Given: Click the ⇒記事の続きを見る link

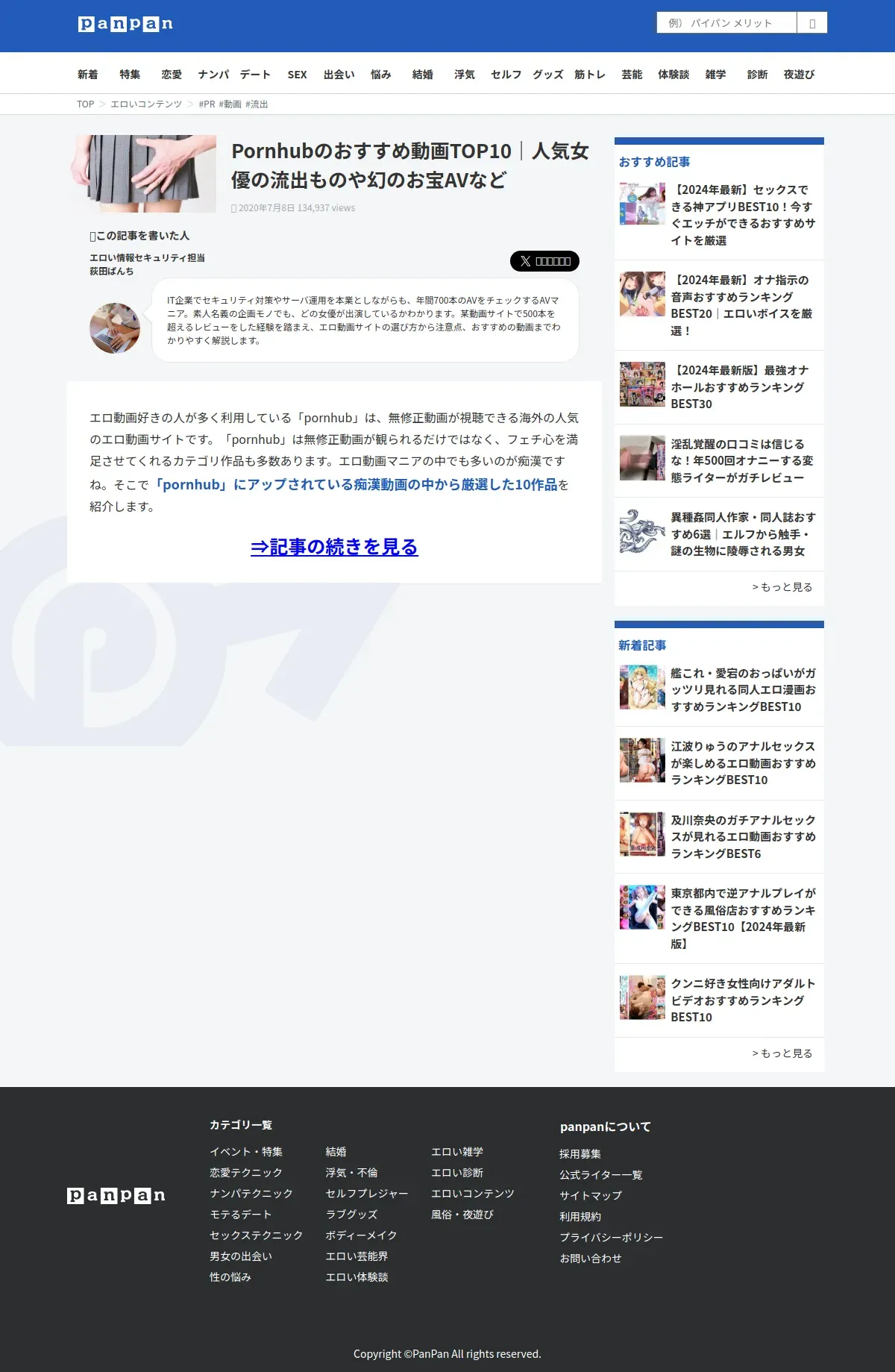Looking at the screenshot, I should point(334,547).
